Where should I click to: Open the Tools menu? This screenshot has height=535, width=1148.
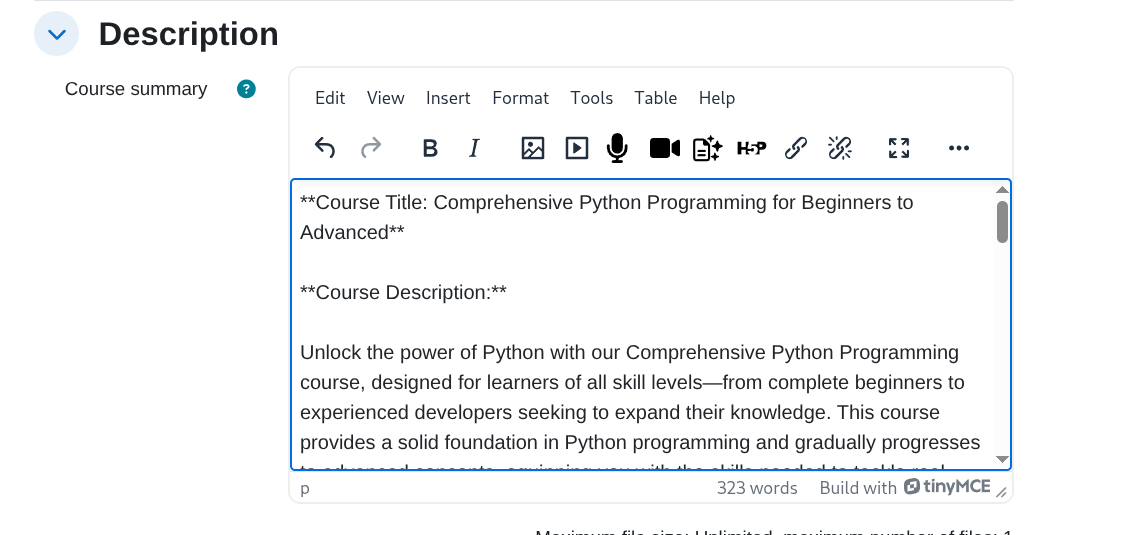592,98
